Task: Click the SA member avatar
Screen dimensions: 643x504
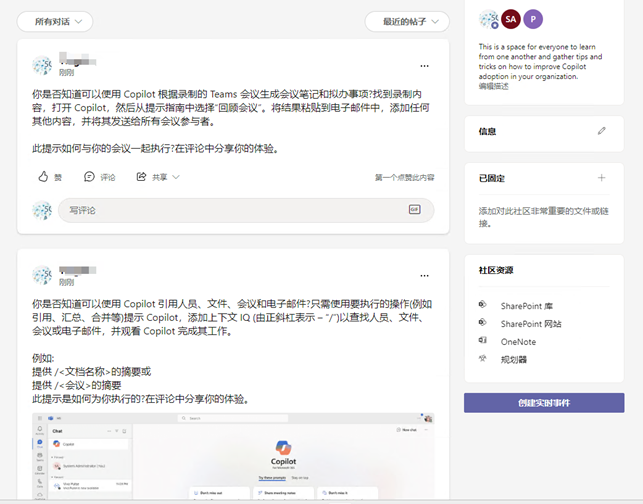Action: click(511, 19)
